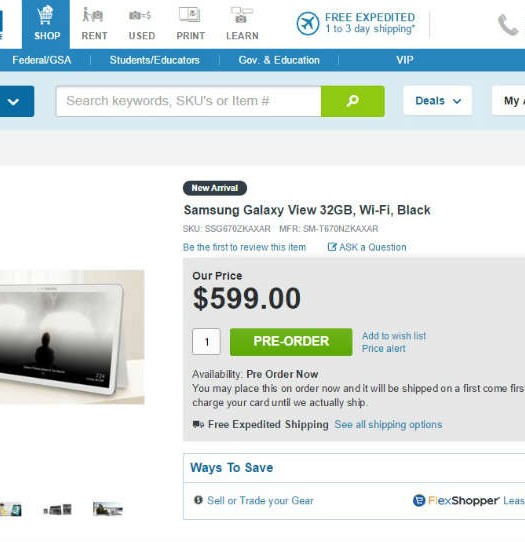Click the phone handset icon

[x=508, y=25]
